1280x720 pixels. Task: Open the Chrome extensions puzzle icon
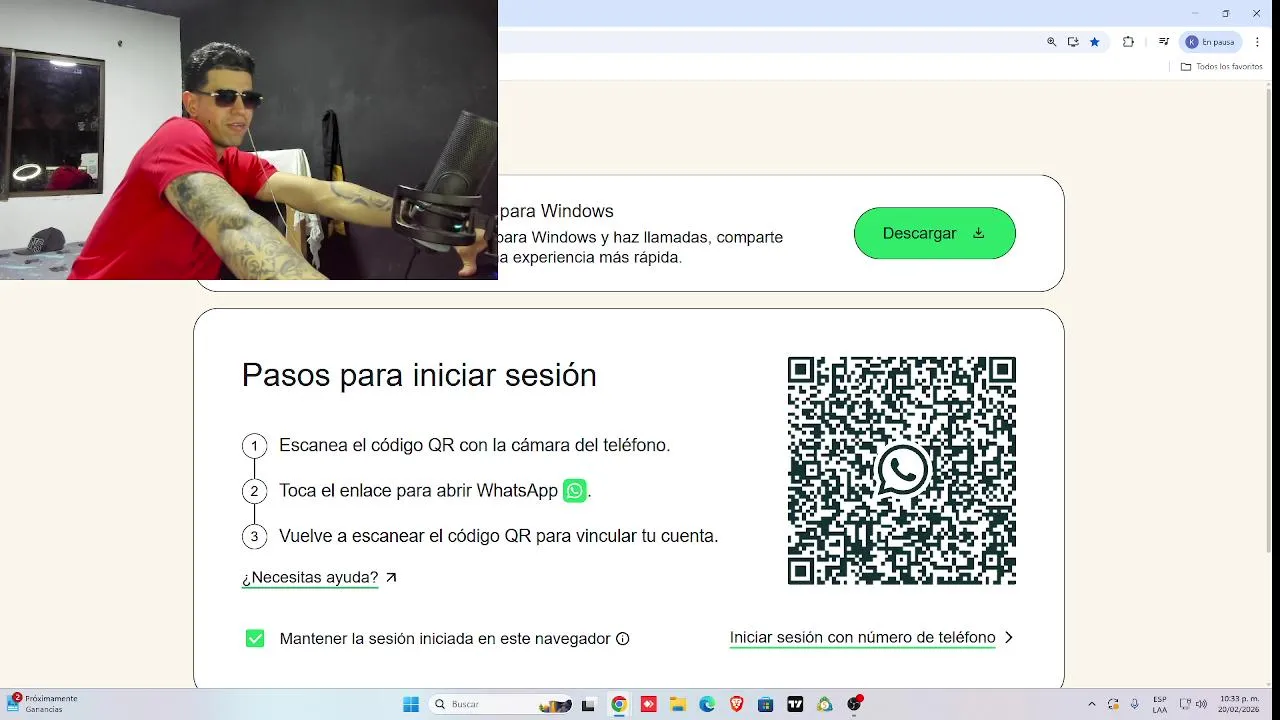coord(1129,42)
